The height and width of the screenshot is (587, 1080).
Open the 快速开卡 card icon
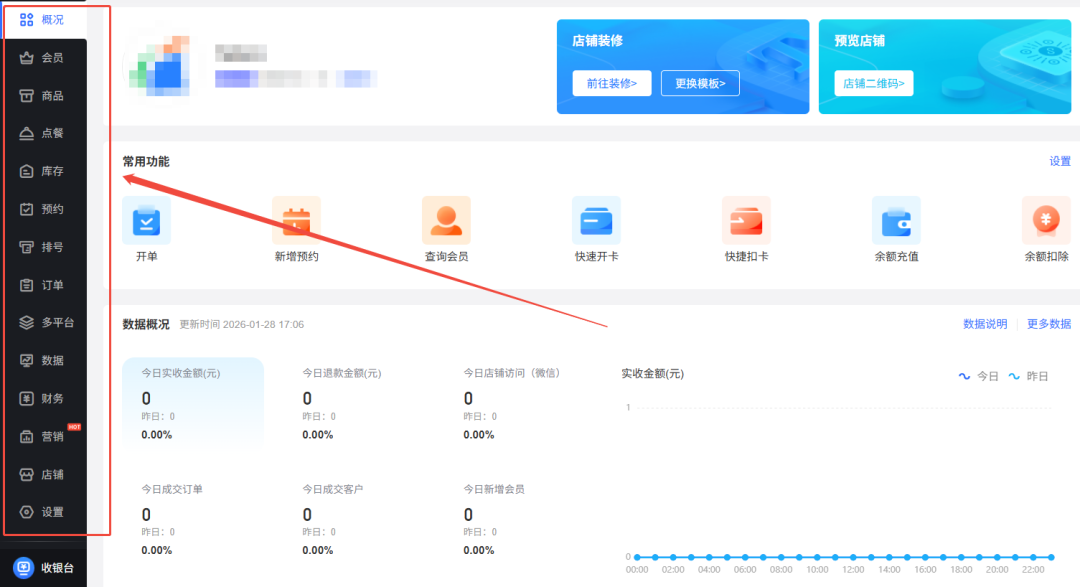point(596,220)
